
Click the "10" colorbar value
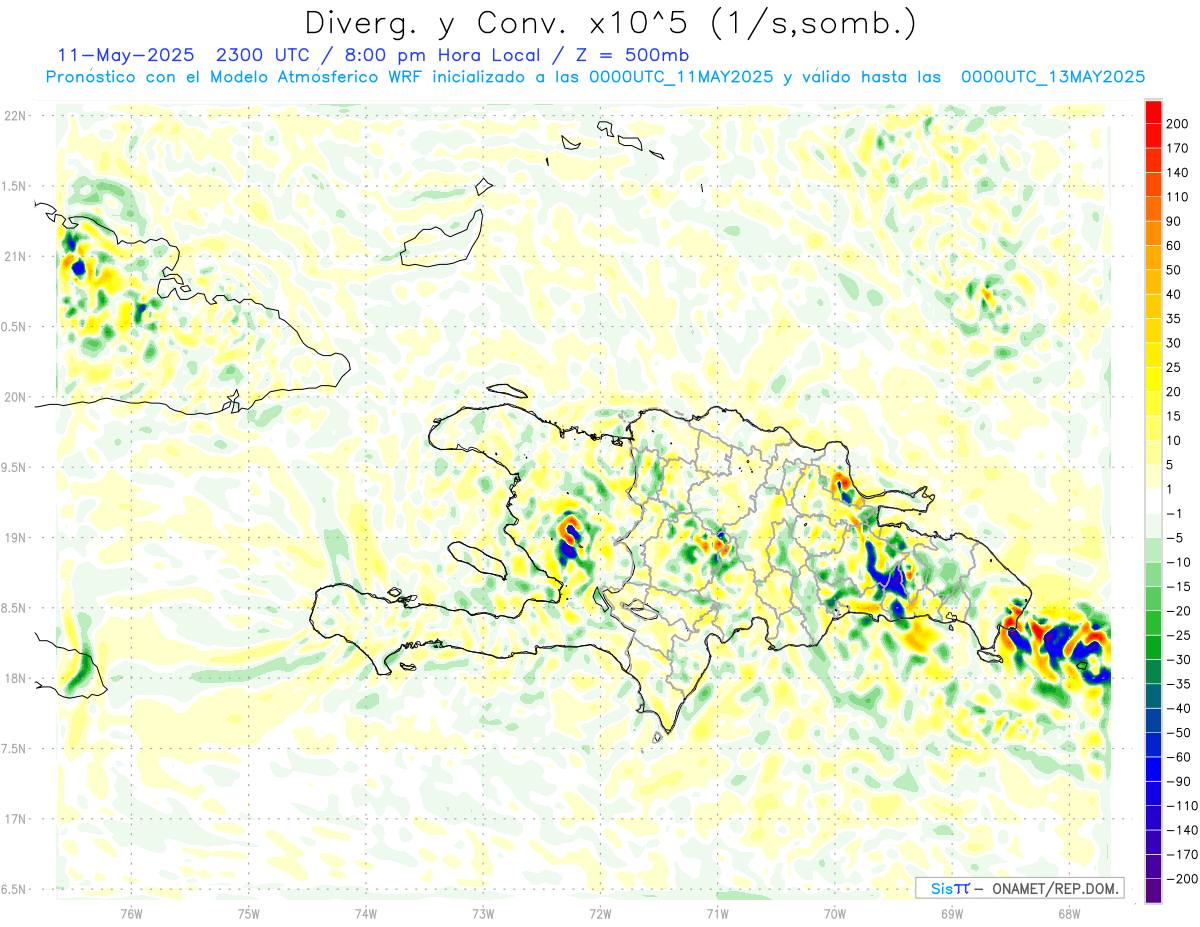pos(1174,441)
